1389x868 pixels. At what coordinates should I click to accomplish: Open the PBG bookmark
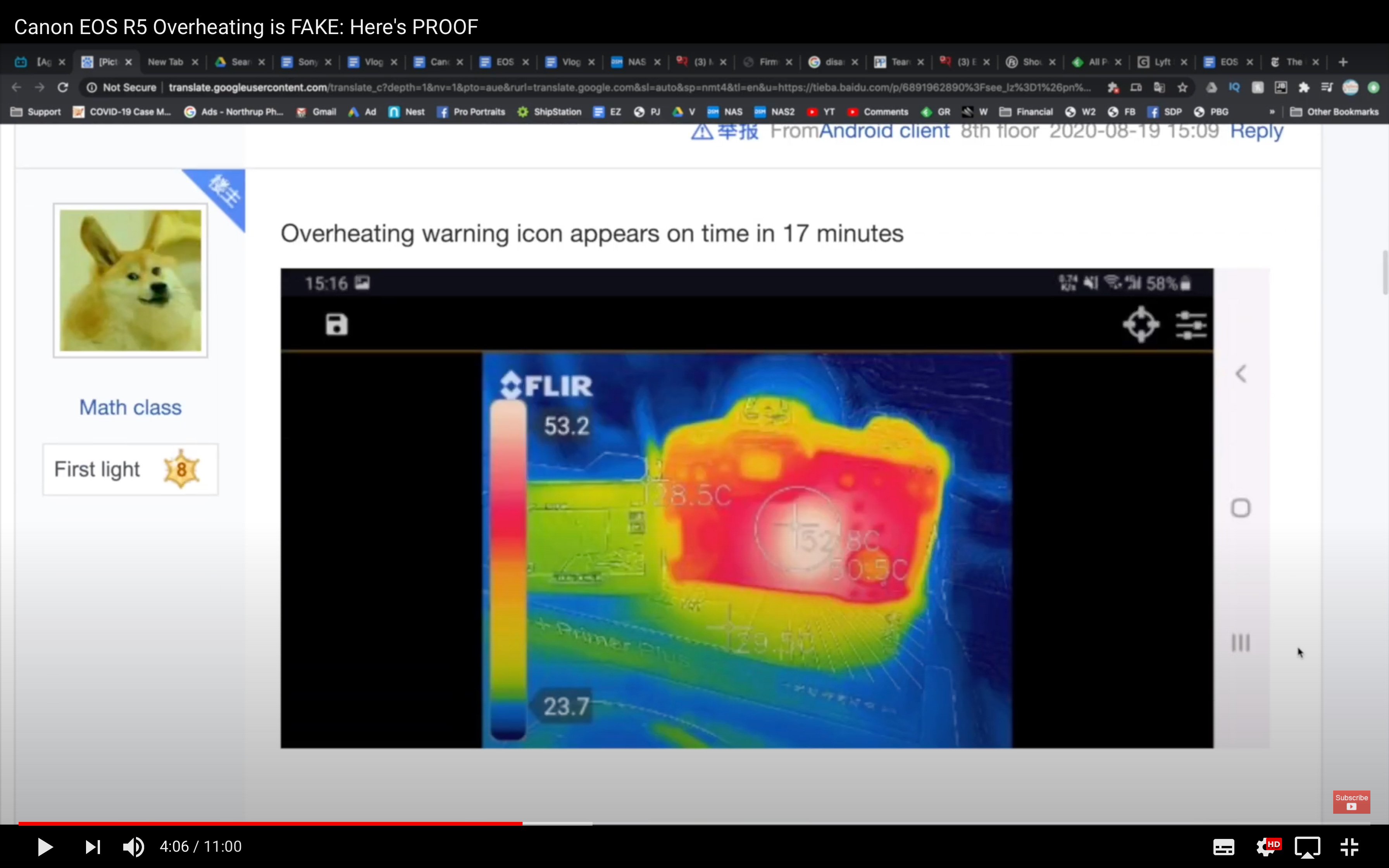click(1211, 112)
